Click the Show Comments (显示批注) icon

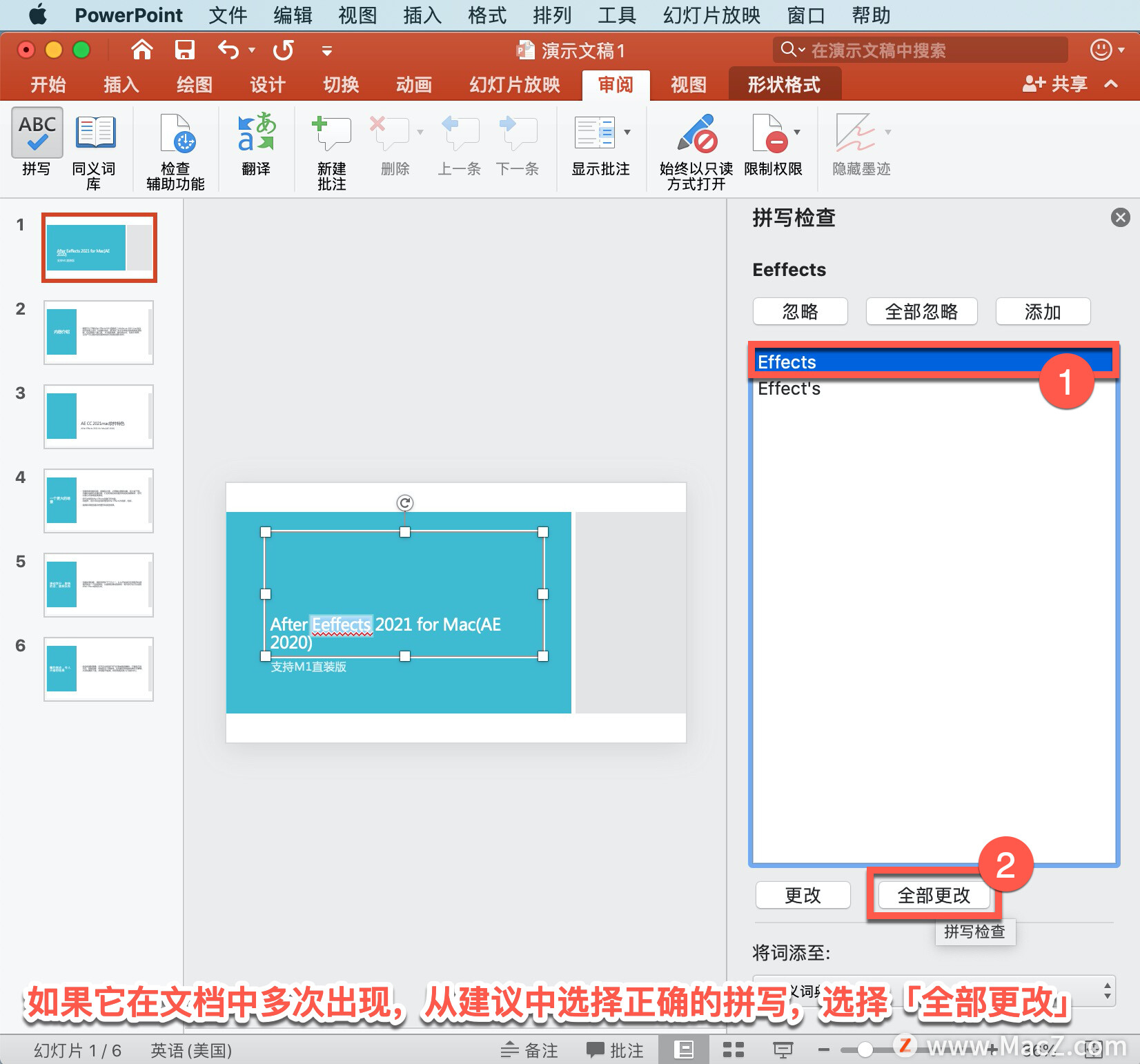coord(594,132)
